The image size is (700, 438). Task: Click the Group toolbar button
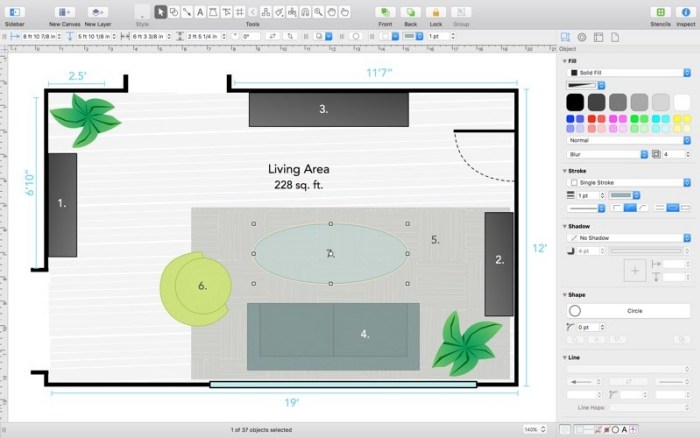coord(461,12)
